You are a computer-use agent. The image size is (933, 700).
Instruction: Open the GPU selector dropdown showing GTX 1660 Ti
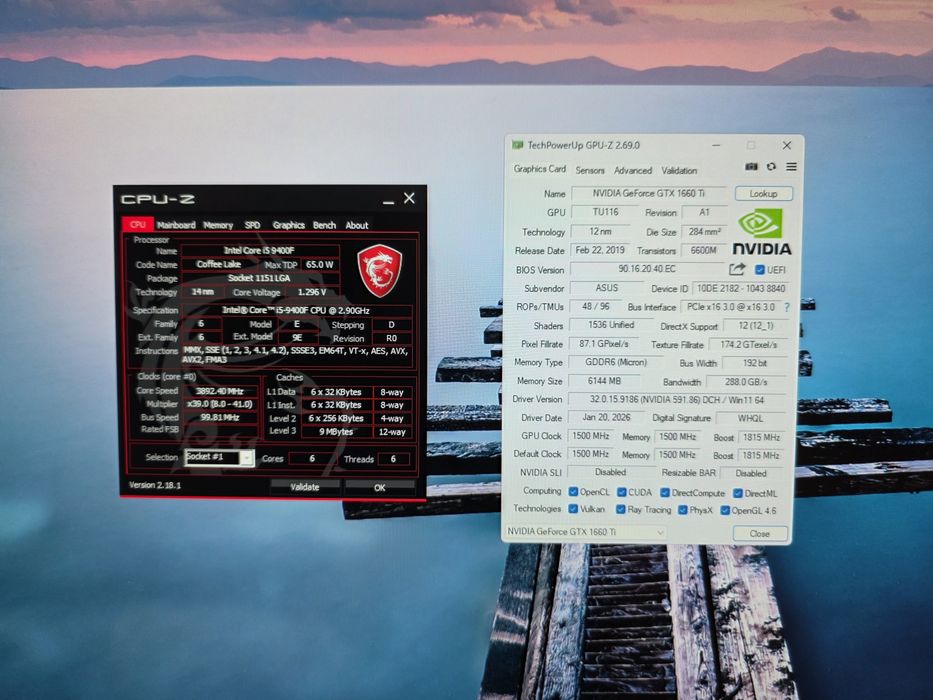click(586, 532)
